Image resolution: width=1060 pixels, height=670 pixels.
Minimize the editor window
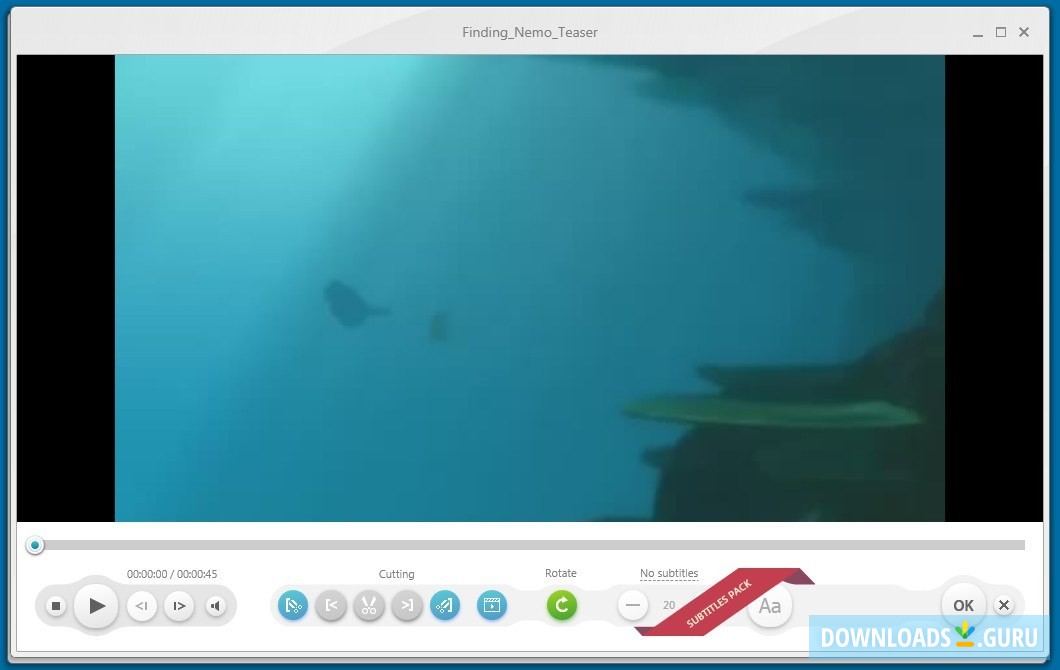click(x=978, y=33)
